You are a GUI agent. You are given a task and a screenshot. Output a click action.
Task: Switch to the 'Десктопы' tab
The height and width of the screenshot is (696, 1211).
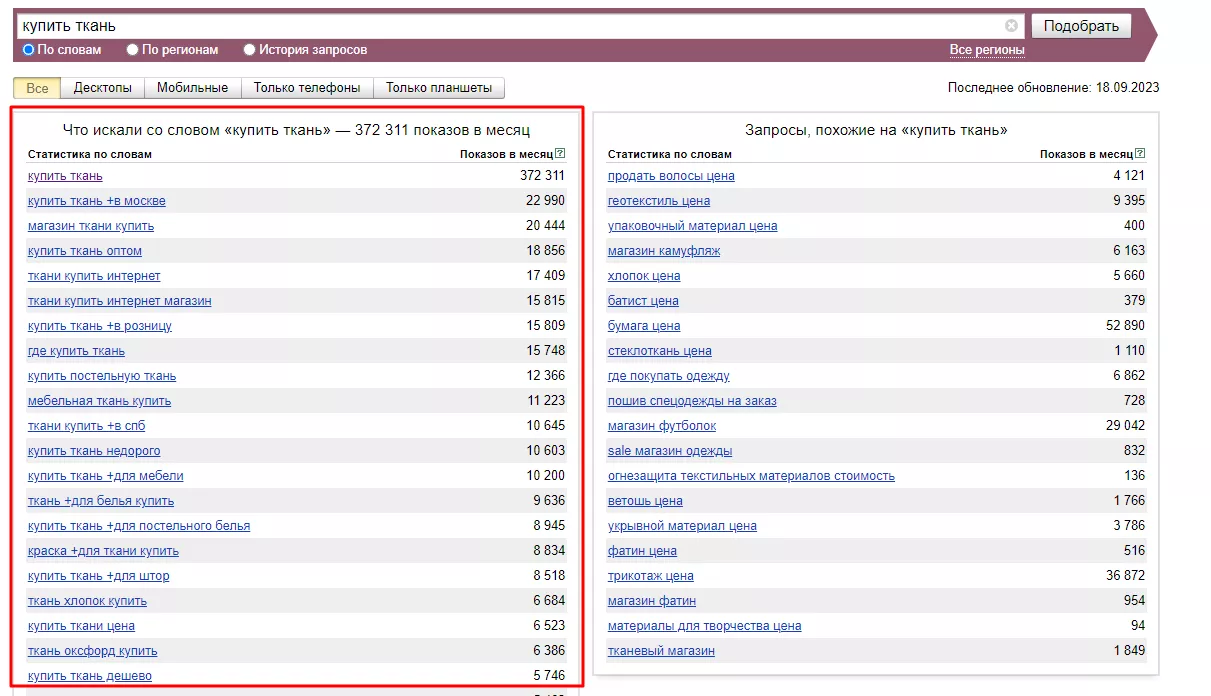tap(103, 88)
